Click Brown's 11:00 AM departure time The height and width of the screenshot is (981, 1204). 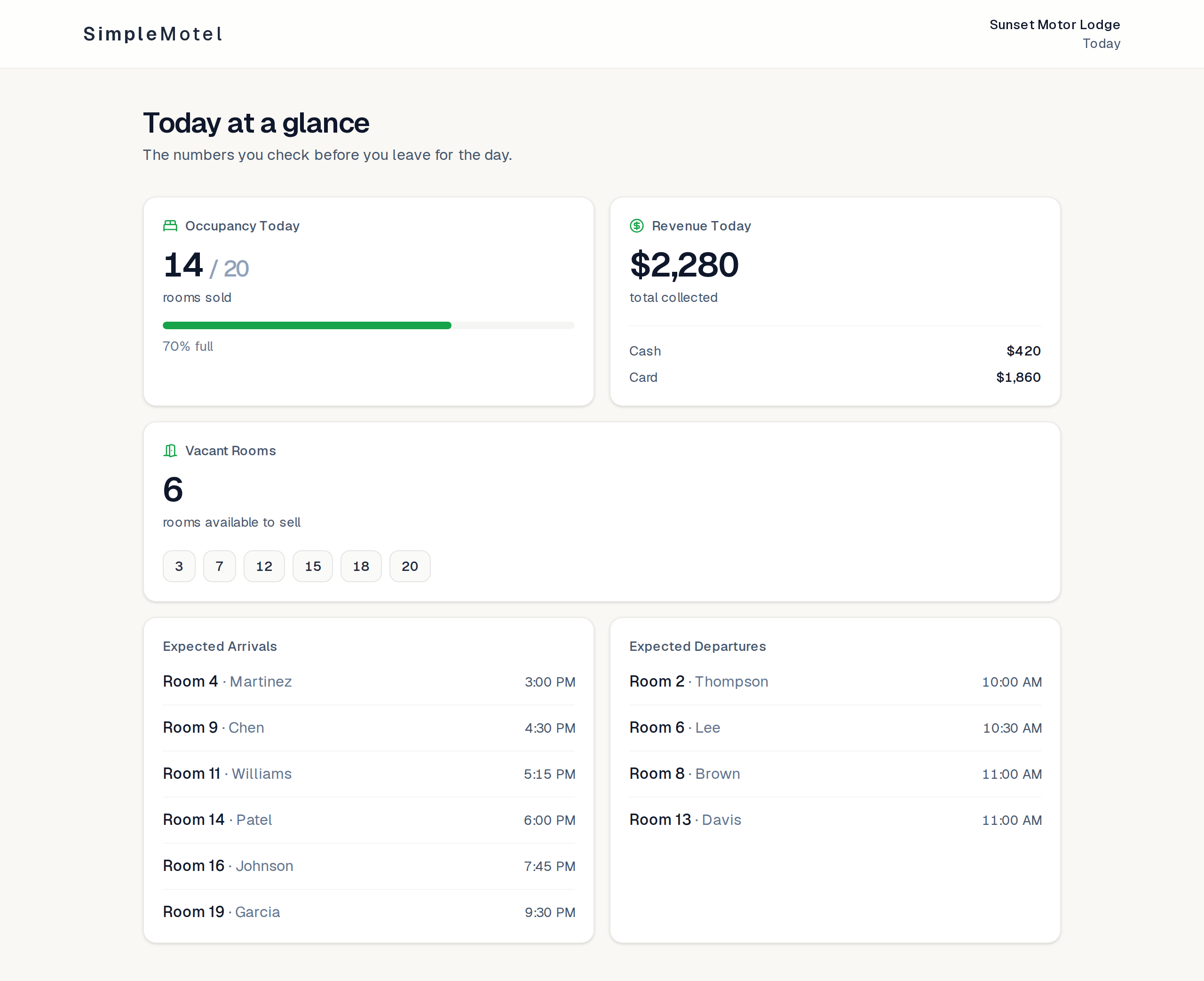pos(1012,774)
